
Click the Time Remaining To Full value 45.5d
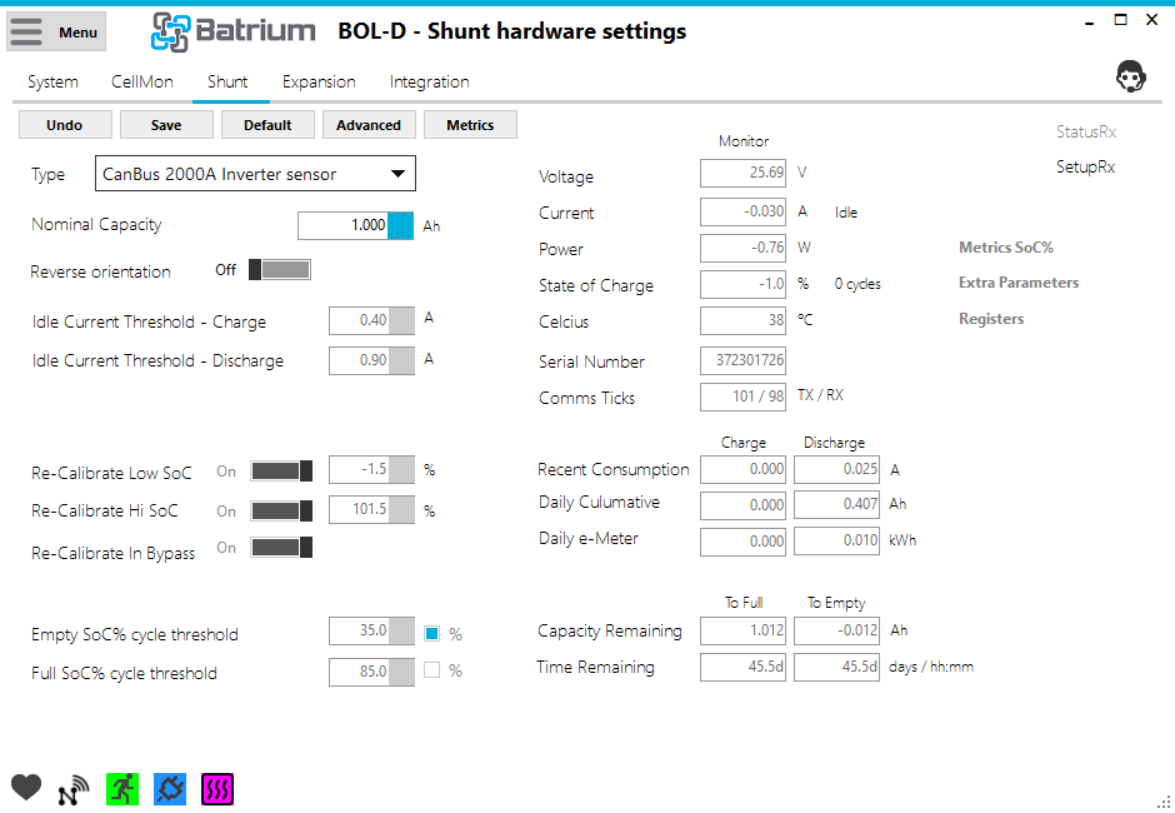[743, 667]
